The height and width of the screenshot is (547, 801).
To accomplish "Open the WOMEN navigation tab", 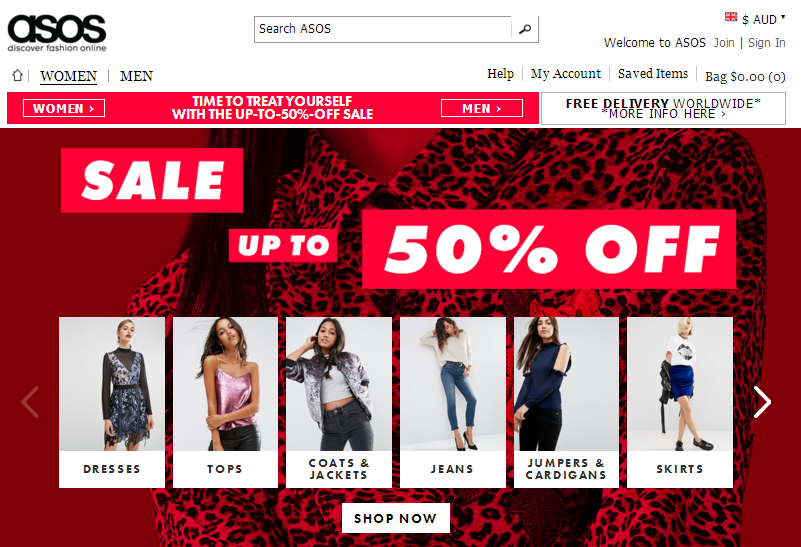I will (68, 76).
